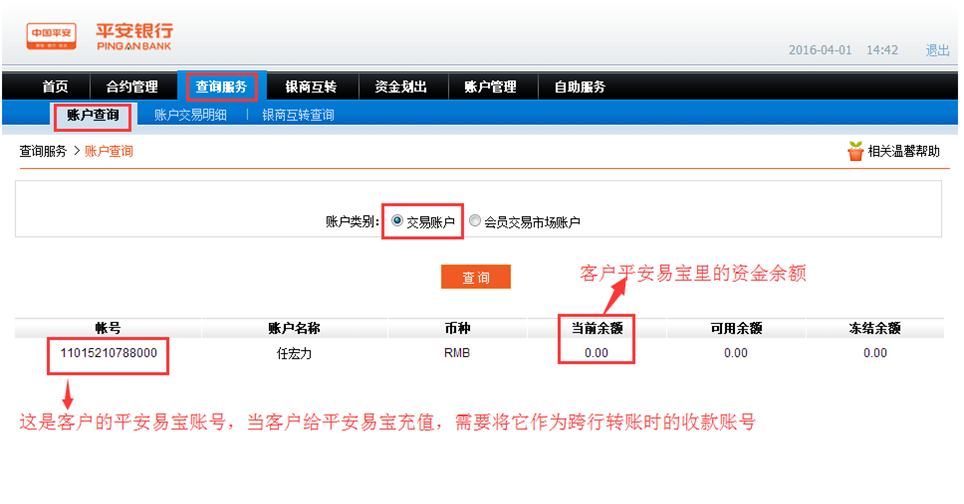Image resolution: width=964 pixels, height=504 pixels.
Task: Click 账户查询 in the breadcrumb
Action: 109,151
